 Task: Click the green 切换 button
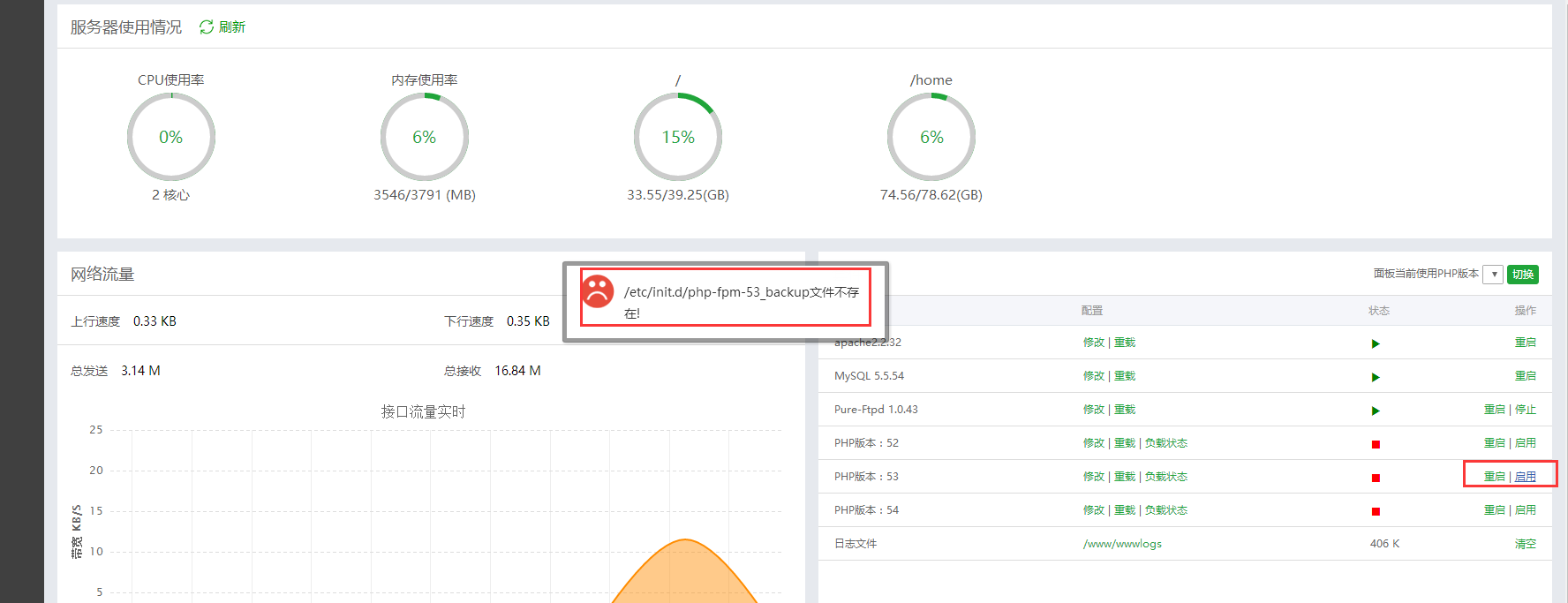(x=1523, y=275)
